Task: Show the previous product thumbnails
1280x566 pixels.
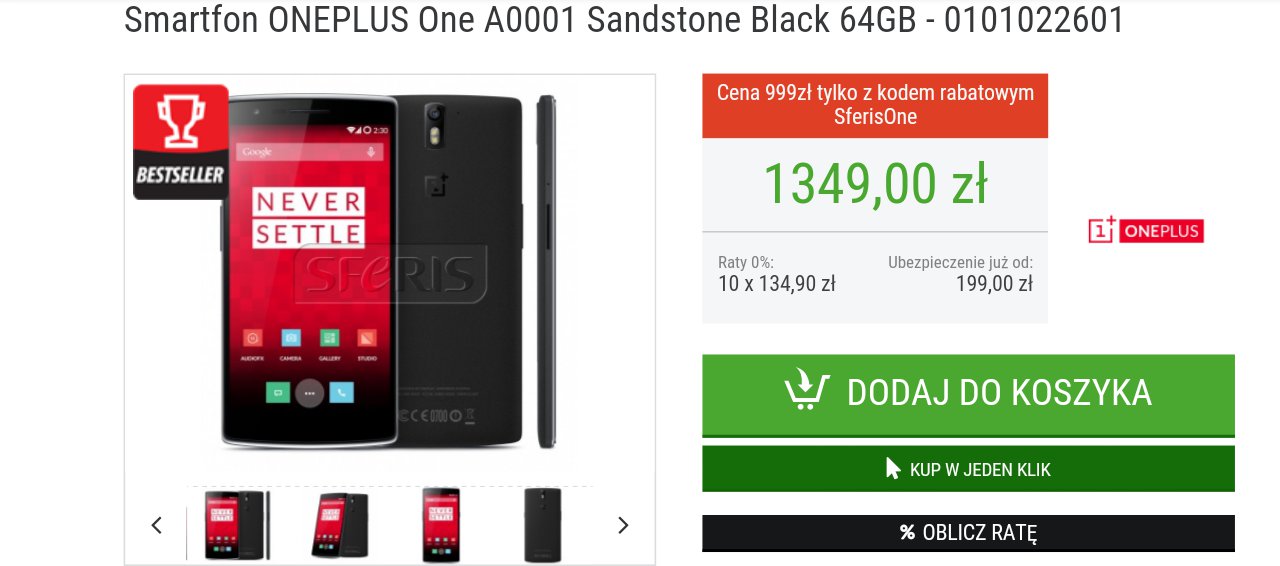Action: [156, 525]
